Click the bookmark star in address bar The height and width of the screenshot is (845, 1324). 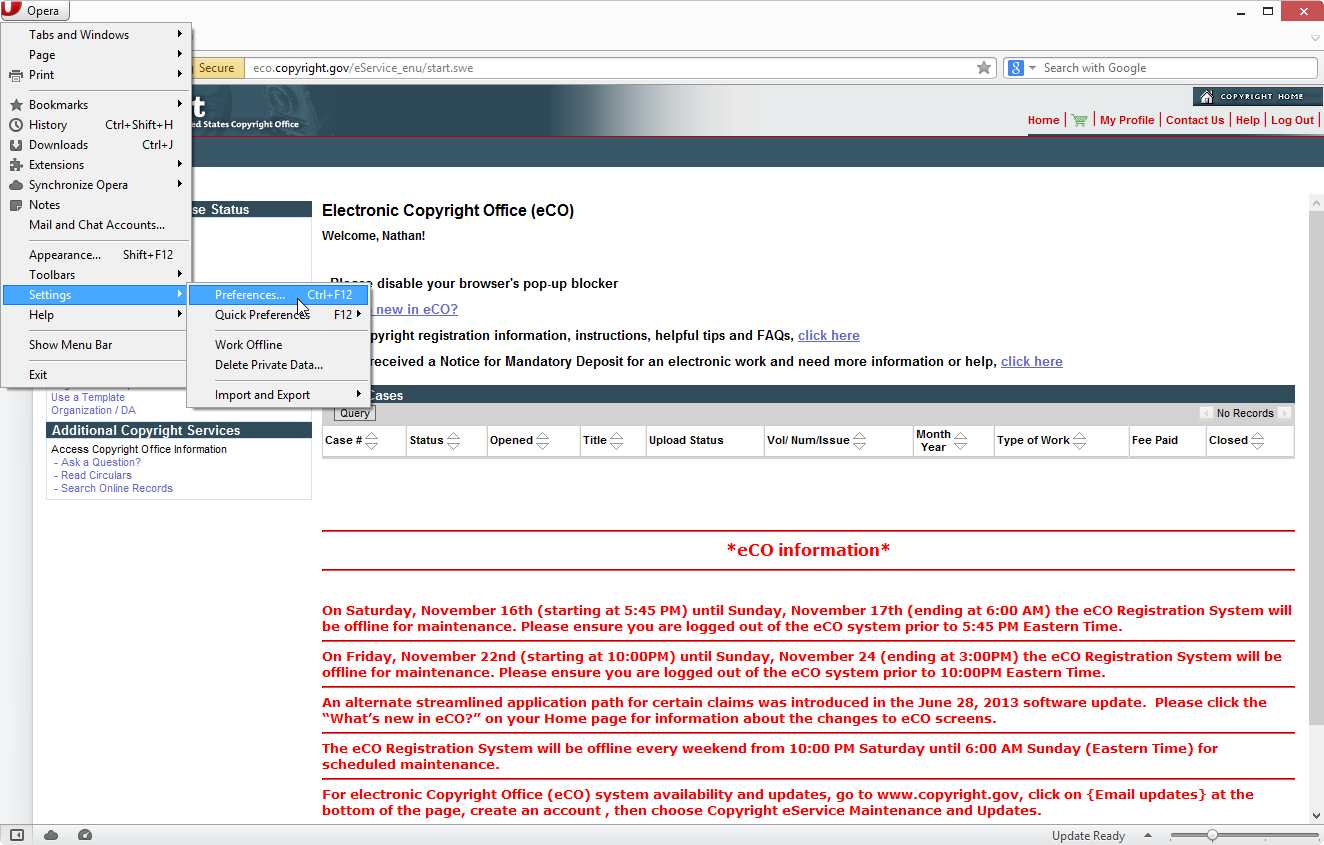984,68
